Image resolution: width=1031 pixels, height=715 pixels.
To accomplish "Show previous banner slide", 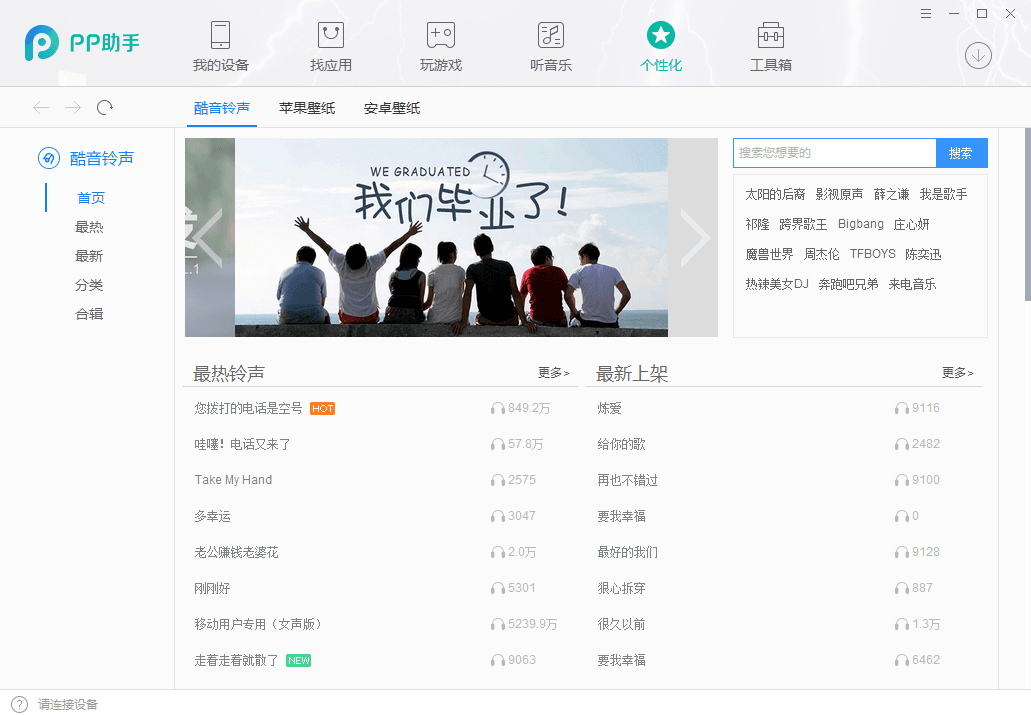I will click(x=208, y=237).
